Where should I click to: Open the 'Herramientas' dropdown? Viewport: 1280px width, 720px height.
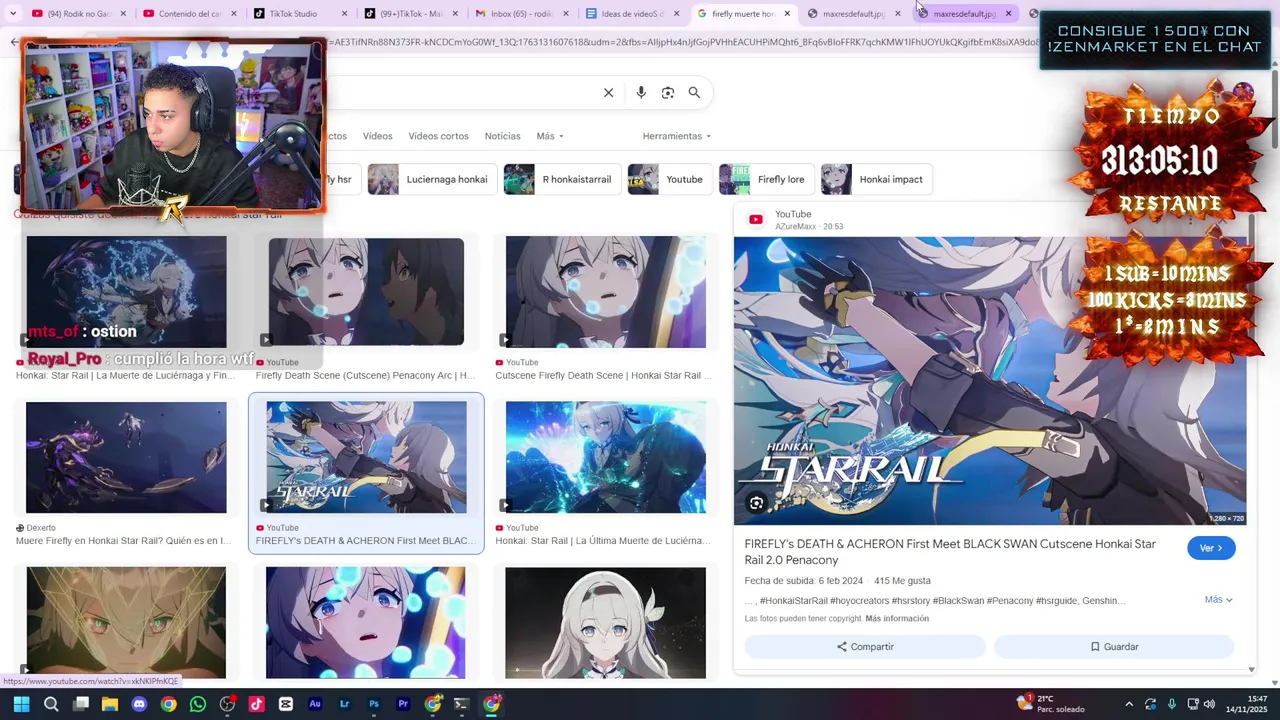tap(677, 136)
